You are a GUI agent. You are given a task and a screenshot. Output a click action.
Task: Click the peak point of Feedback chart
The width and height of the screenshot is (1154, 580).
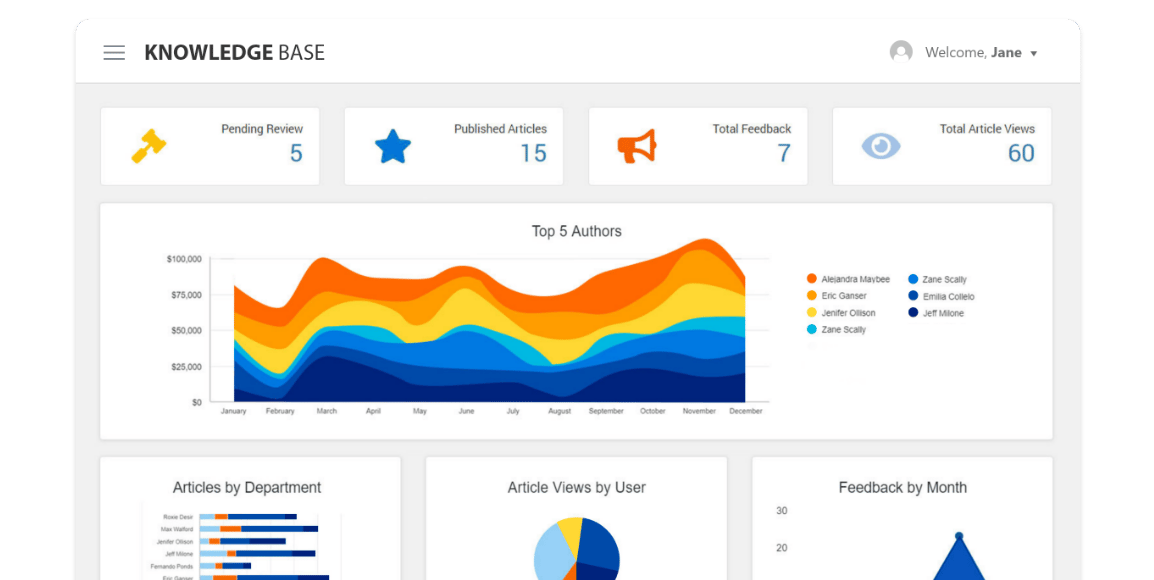pyautogui.click(x=959, y=536)
